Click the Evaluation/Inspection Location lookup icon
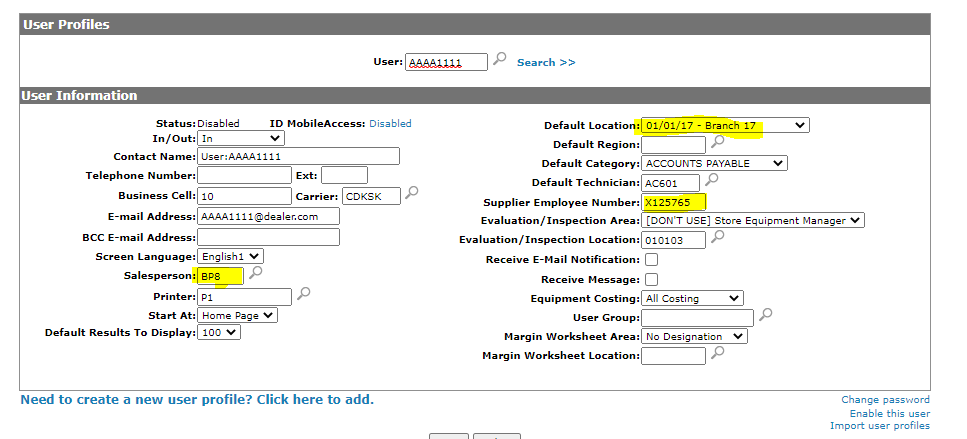The image size is (967, 439). pyautogui.click(x=717, y=238)
